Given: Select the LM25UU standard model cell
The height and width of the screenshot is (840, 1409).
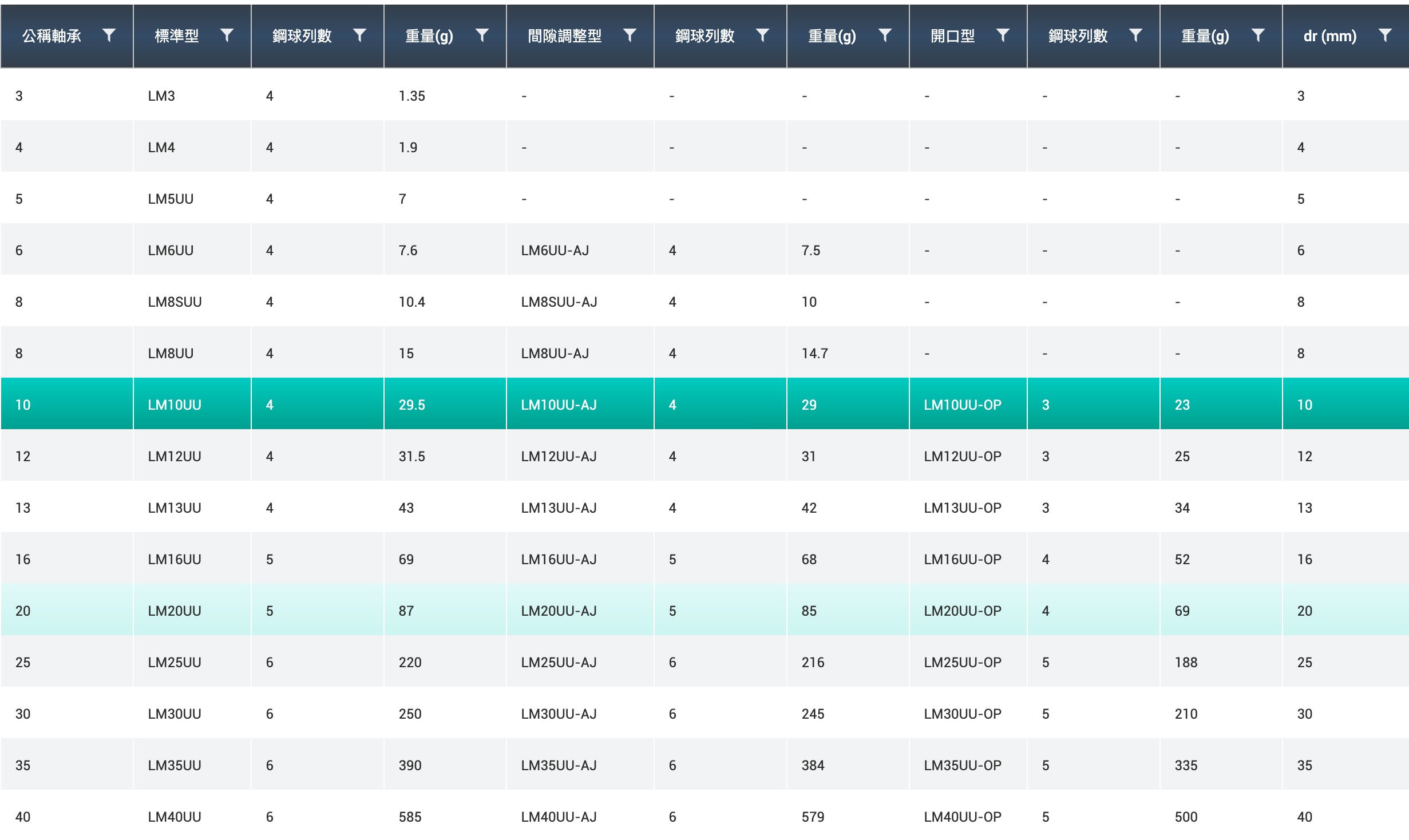Looking at the screenshot, I should 175,662.
